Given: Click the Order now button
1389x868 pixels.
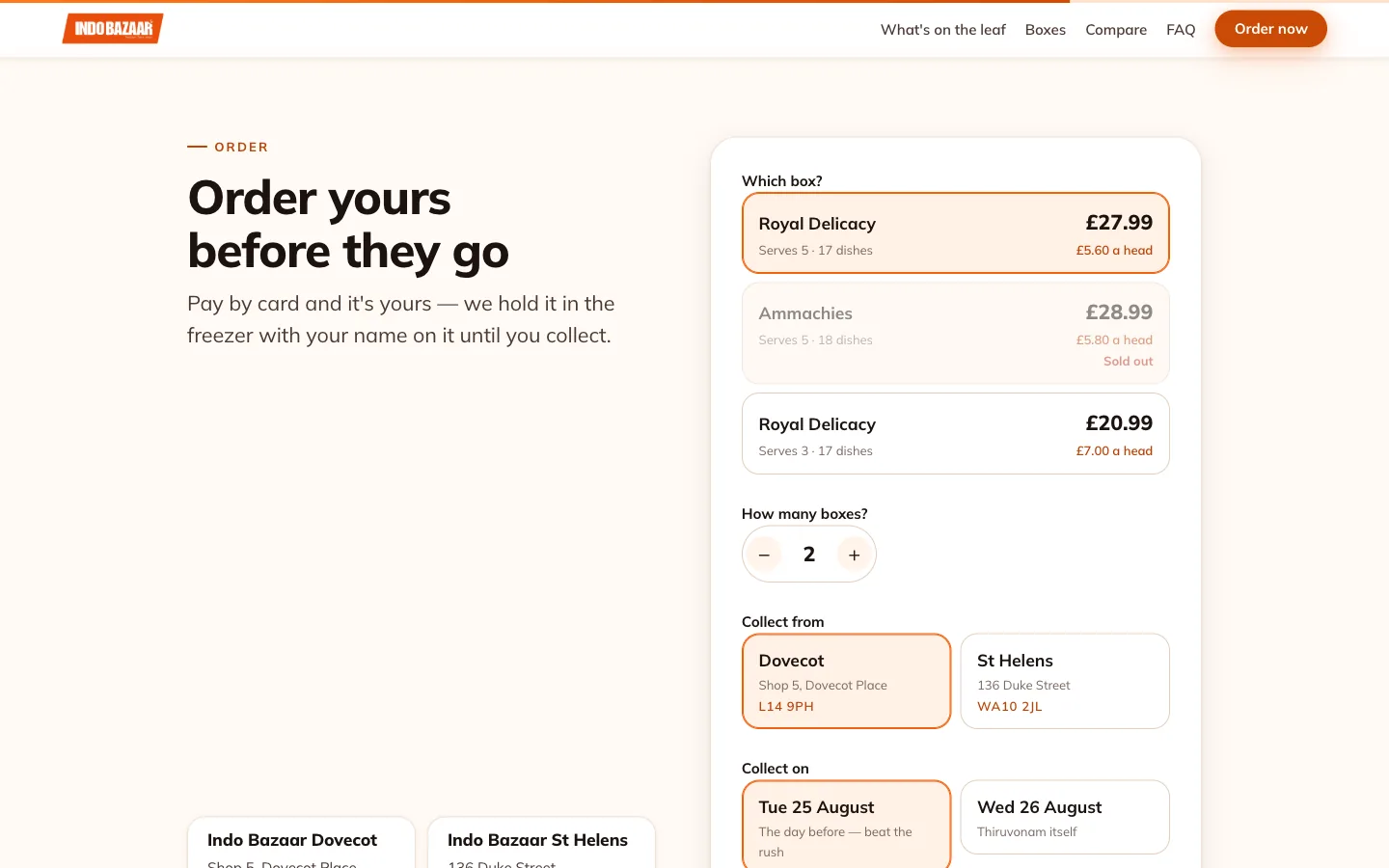Looking at the screenshot, I should [x=1270, y=29].
